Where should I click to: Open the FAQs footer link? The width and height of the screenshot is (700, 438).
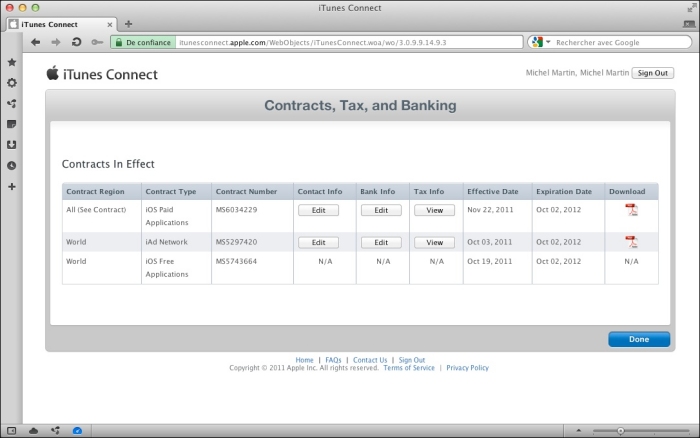tap(333, 360)
